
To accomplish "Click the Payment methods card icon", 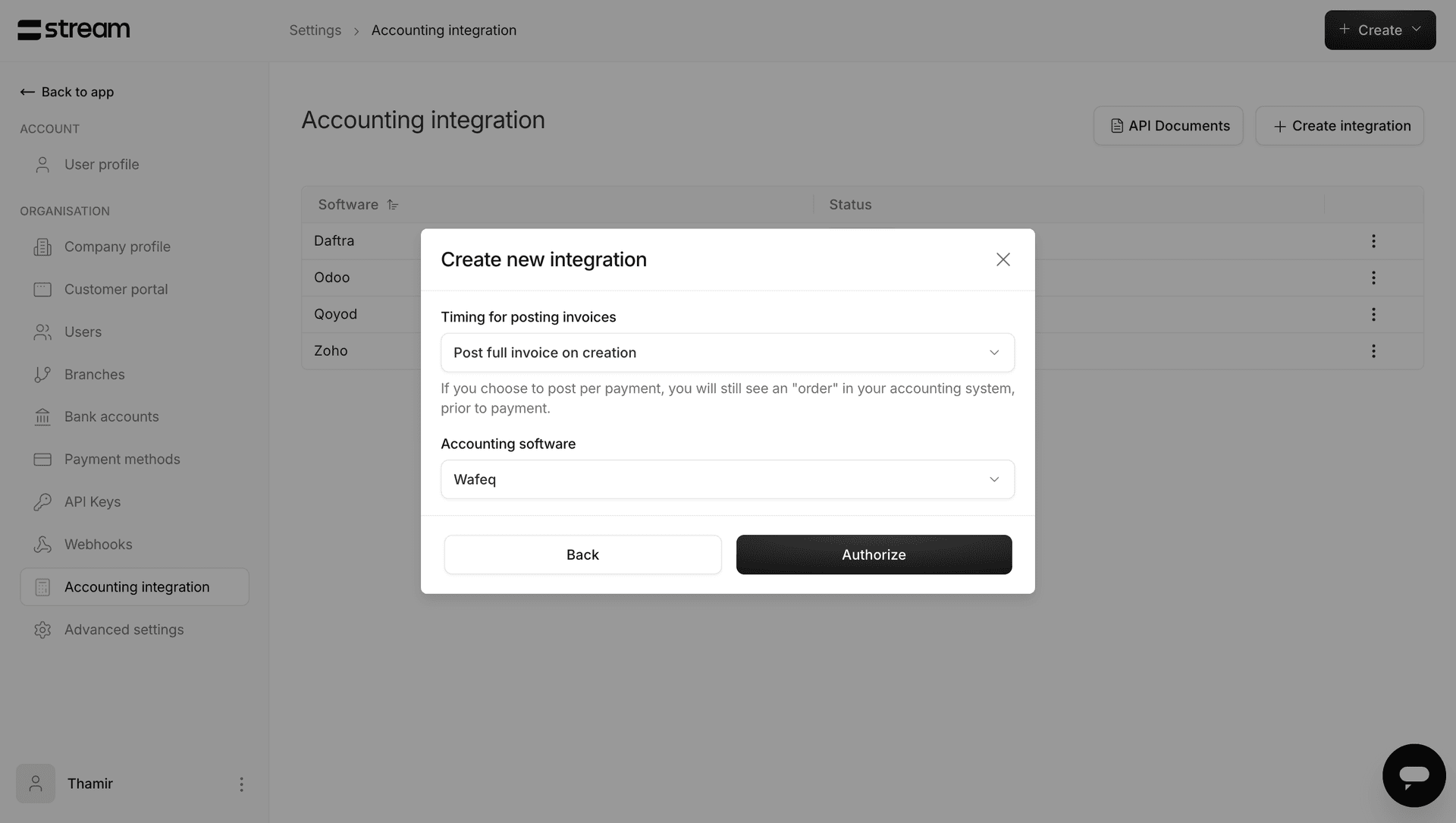I will coord(42,459).
